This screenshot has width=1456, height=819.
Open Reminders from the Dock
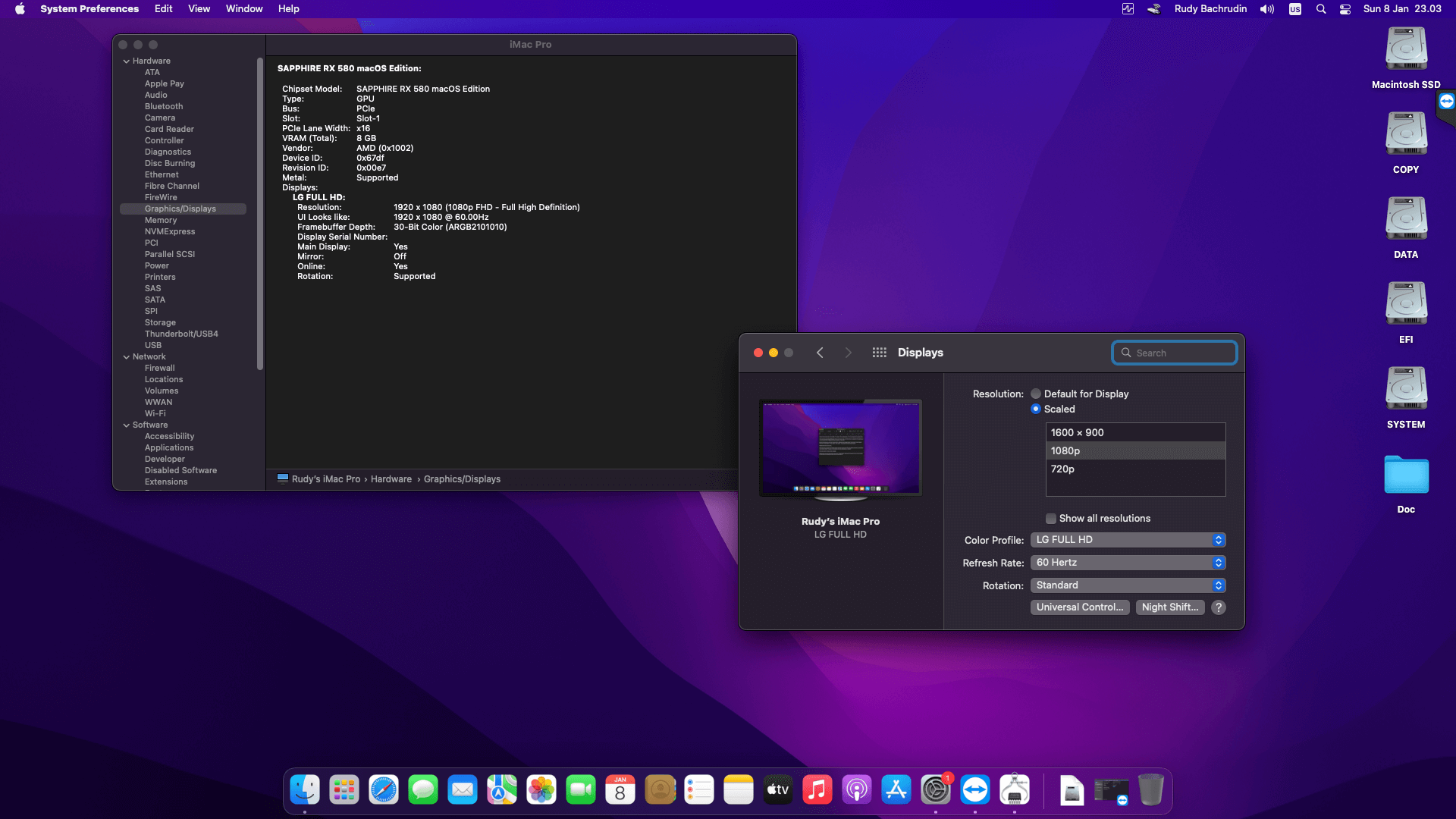click(699, 790)
